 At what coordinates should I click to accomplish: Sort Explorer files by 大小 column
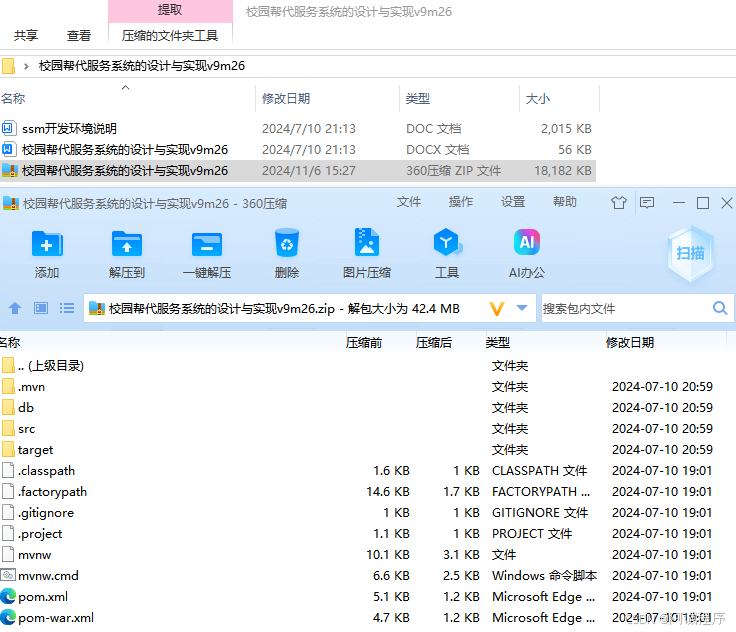(x=537, y=99)
